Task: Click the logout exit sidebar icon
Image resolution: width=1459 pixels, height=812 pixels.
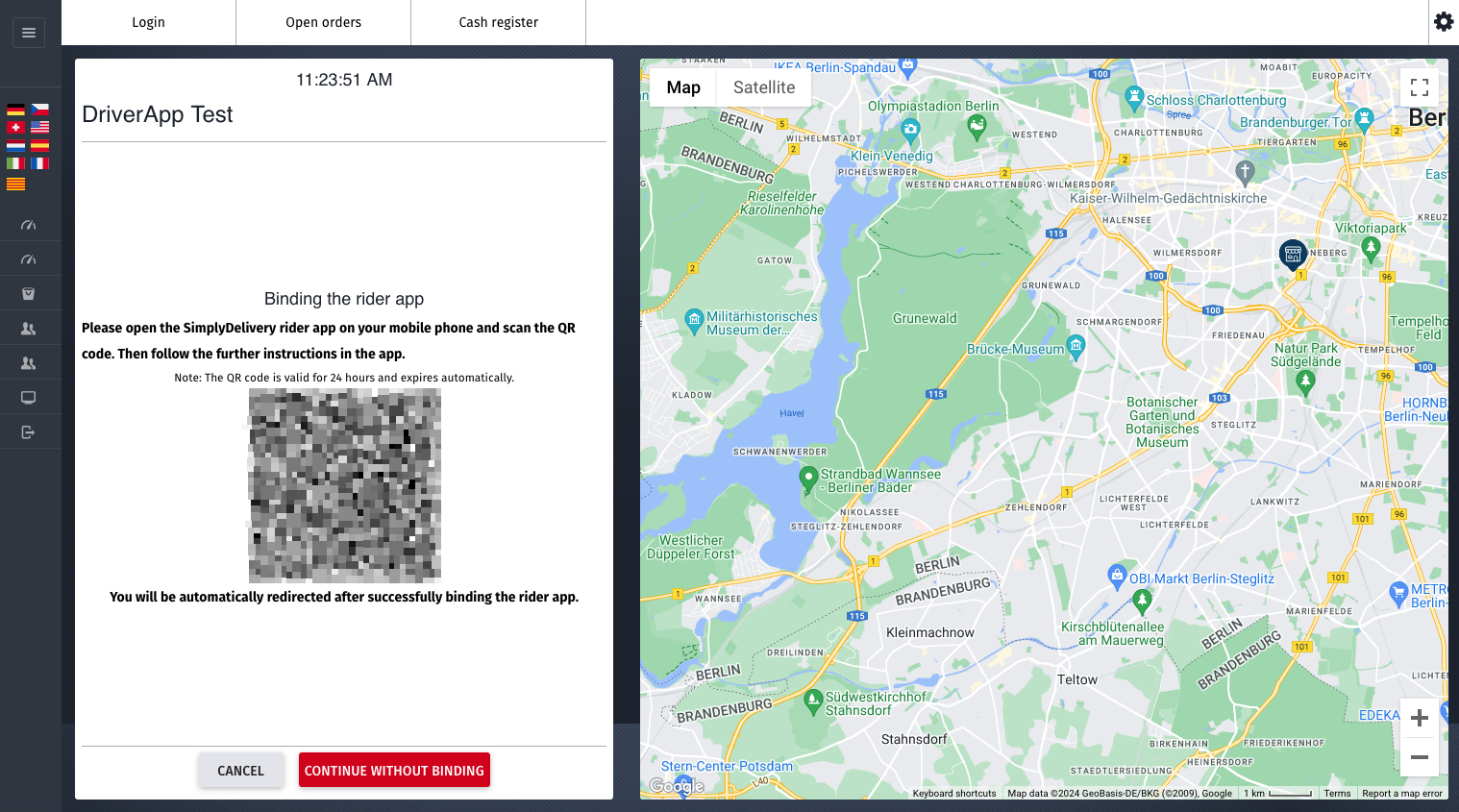Action: click(29, 432)
